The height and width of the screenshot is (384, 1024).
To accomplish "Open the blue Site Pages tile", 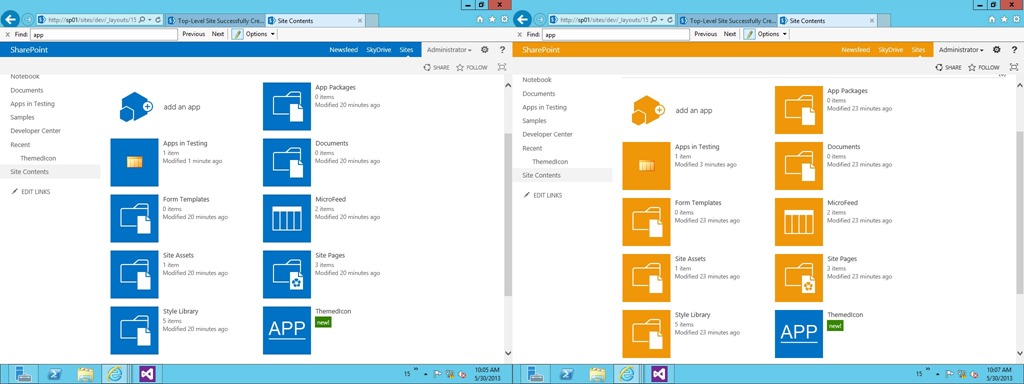I will tap(287, 274).
